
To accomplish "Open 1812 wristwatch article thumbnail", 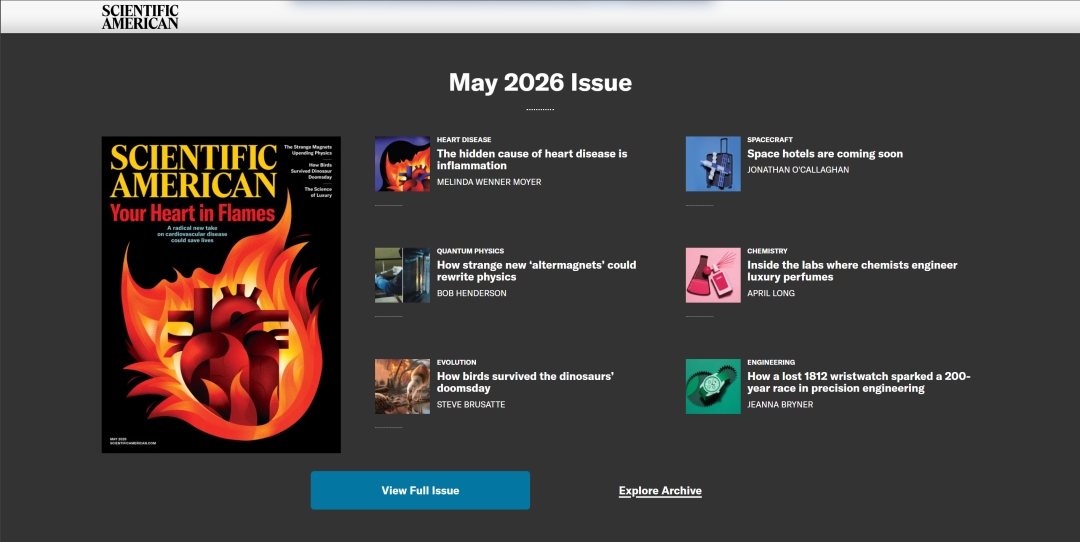I will [x=713, y=386].
